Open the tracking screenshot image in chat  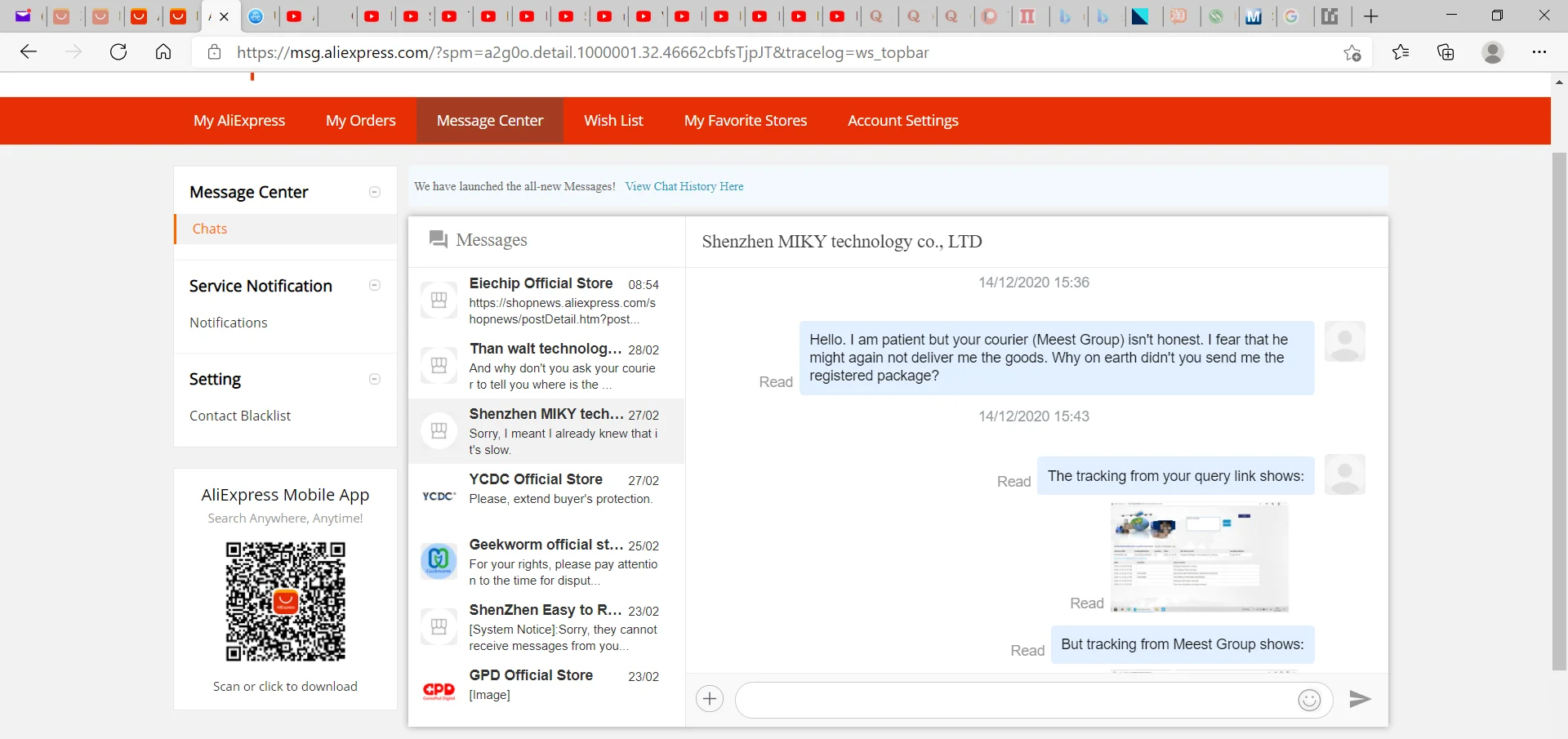pos(1200,557)
